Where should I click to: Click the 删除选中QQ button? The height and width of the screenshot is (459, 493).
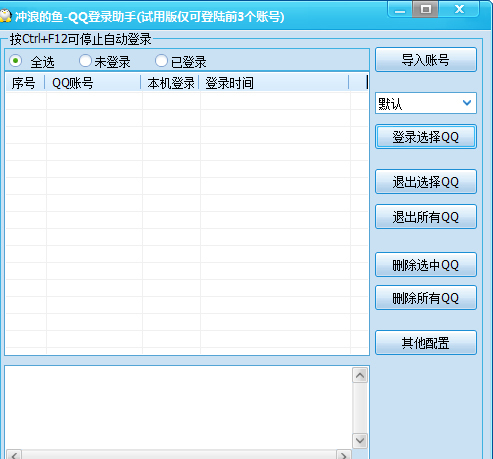click(426, 265)
